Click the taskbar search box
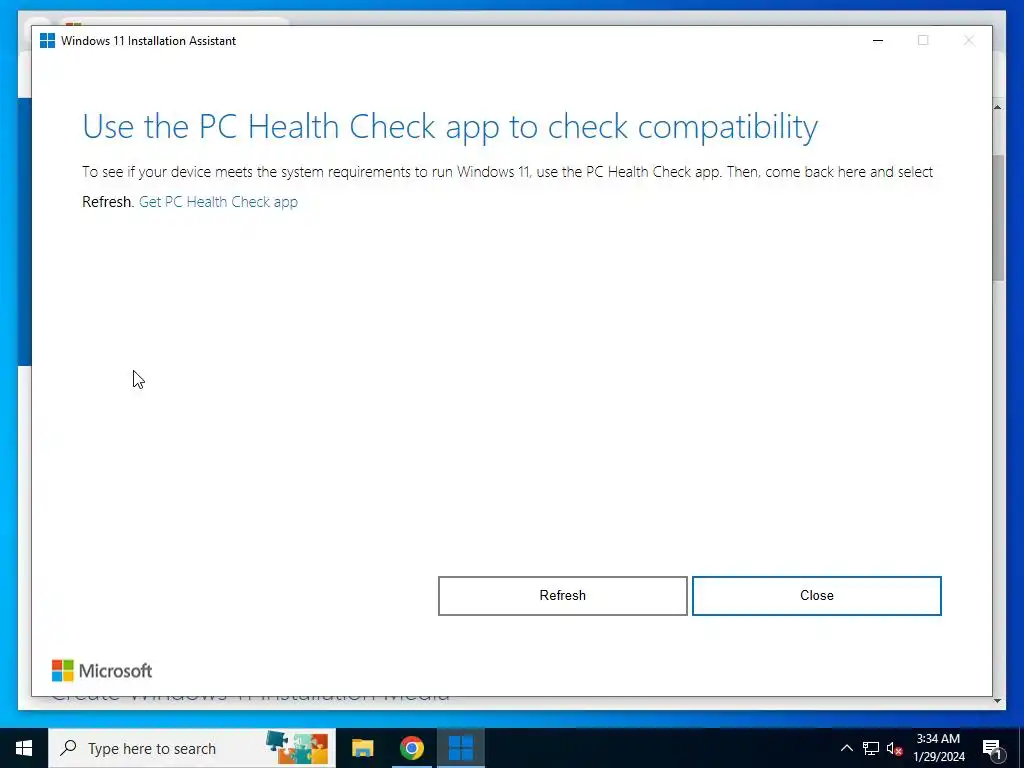 [192, 748]
